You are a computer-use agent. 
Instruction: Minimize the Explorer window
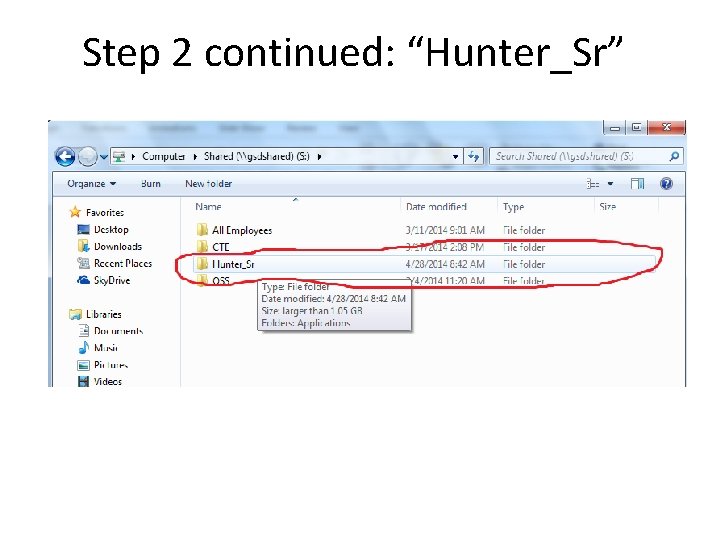click(614, 128)
